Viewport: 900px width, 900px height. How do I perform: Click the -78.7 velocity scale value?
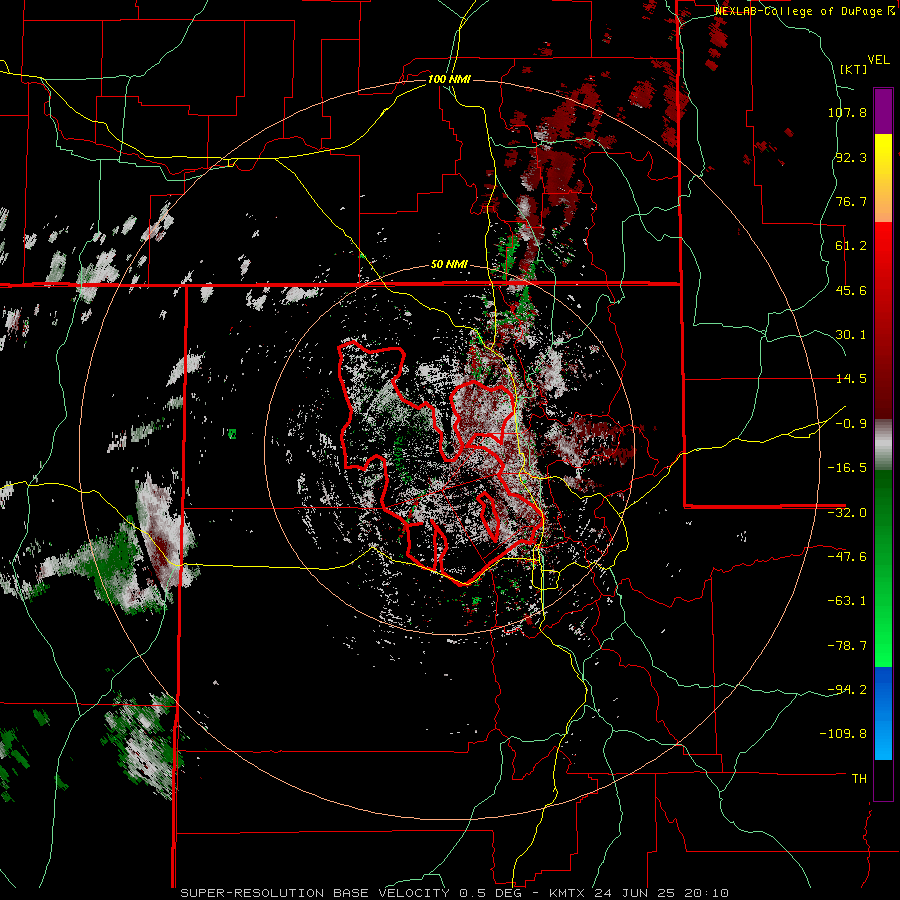(x=847, y=646)
